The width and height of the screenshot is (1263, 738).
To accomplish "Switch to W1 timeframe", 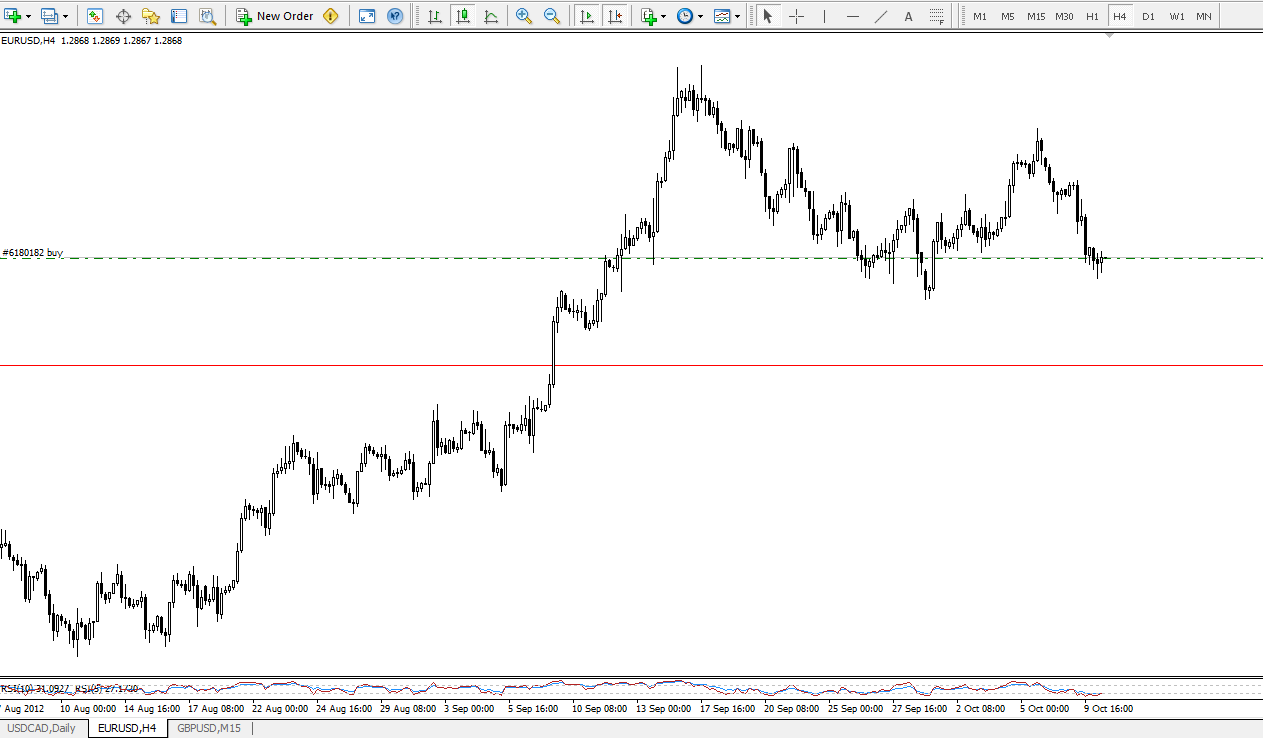I will pyautogui.click(x=1176, y=16).
